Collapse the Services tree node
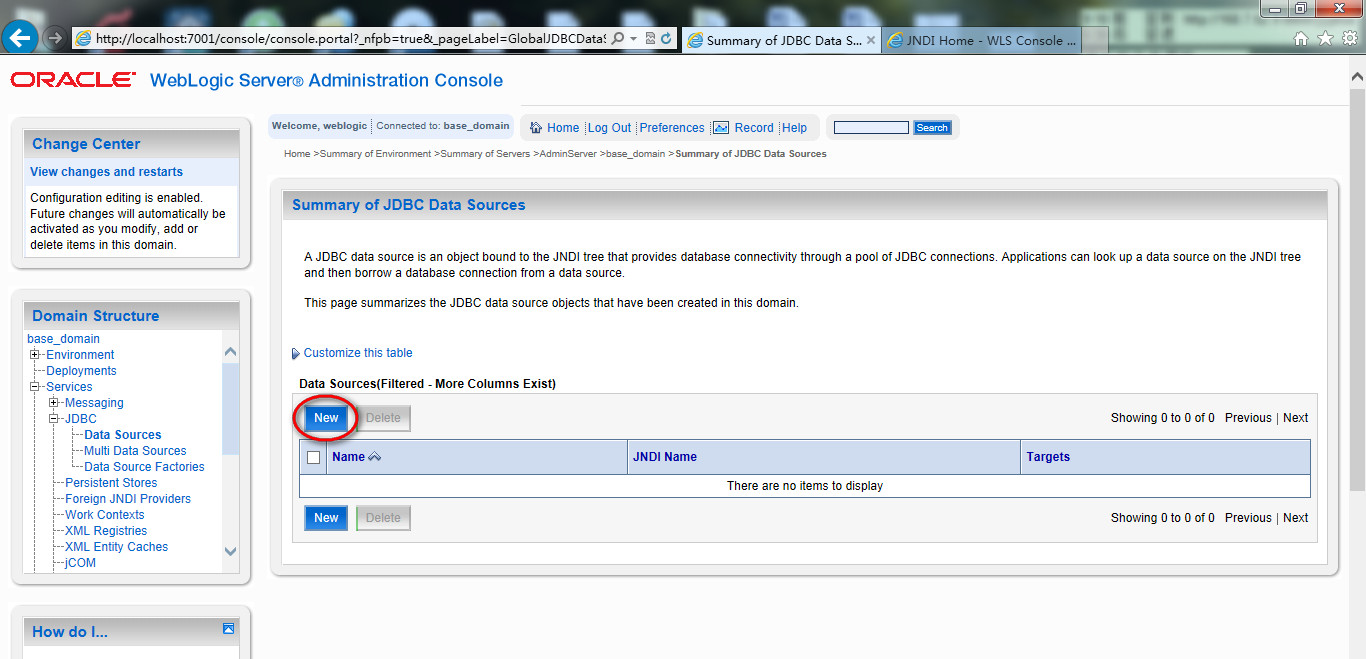 [35, 387]
